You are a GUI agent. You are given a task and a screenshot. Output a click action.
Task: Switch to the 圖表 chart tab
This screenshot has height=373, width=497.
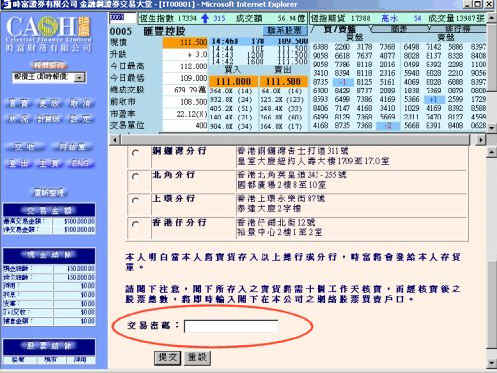click(x=399, y=29)
